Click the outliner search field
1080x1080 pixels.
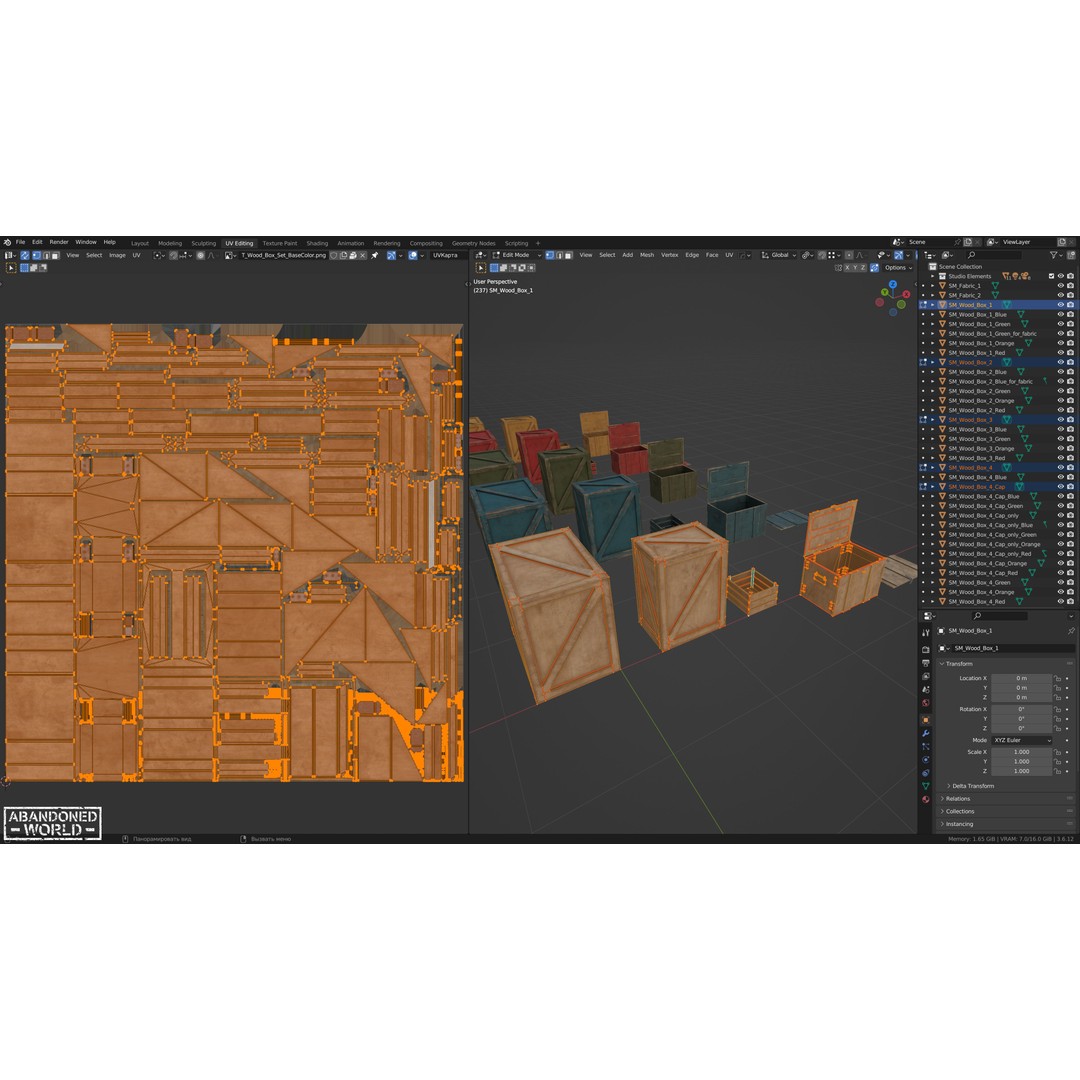pyautogui.click(x=994, y=255)
